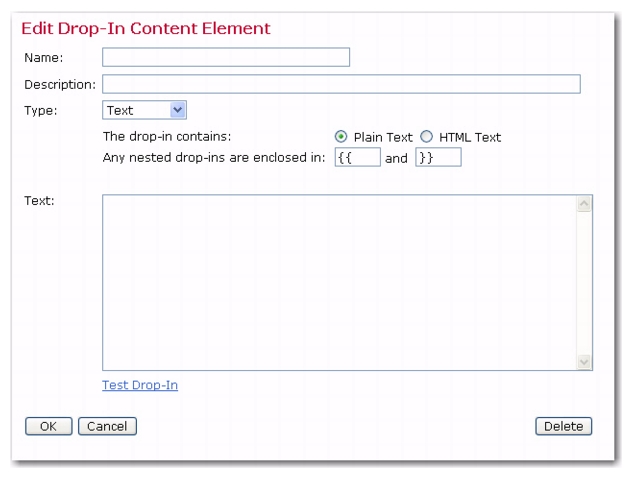Click the opening delimiter field containing {{
632x489 pixels.
coord(358,157)
